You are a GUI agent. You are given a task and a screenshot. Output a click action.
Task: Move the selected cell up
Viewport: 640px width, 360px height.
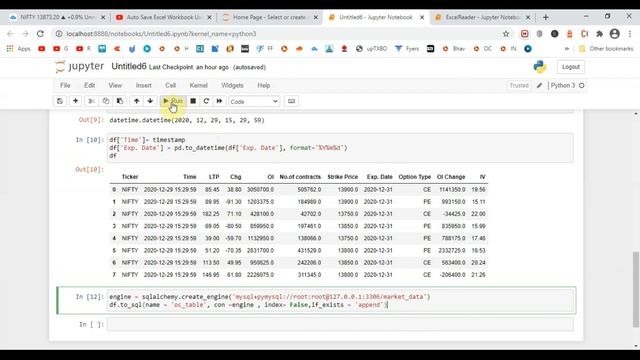pyautogui.click(x=136, y=101)
